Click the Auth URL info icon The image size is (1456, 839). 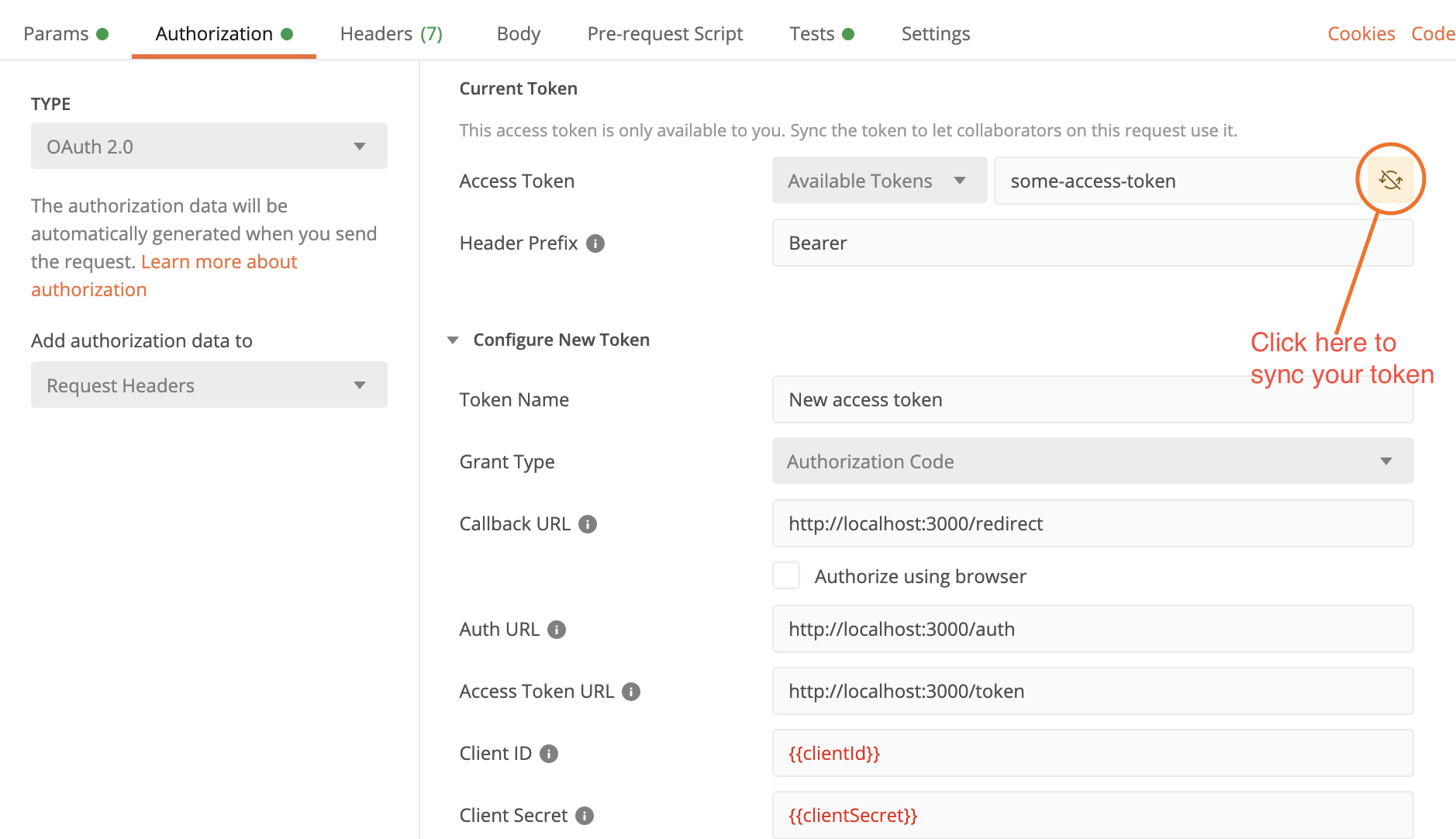coord(557,630)
